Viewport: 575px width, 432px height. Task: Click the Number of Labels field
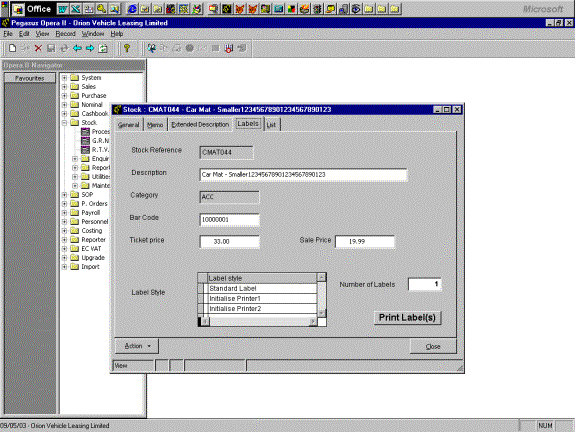point(425,284)
